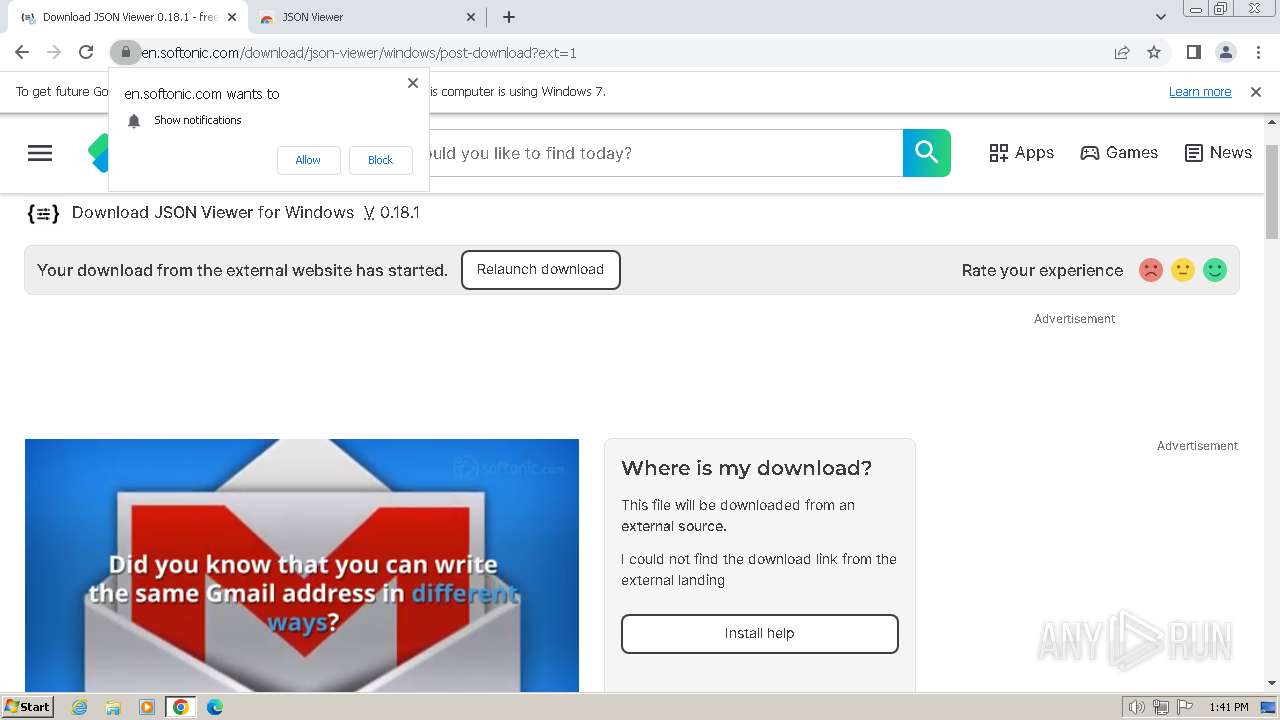Submit search with magnifier button
1280x720 pixels.
(927, 153)
